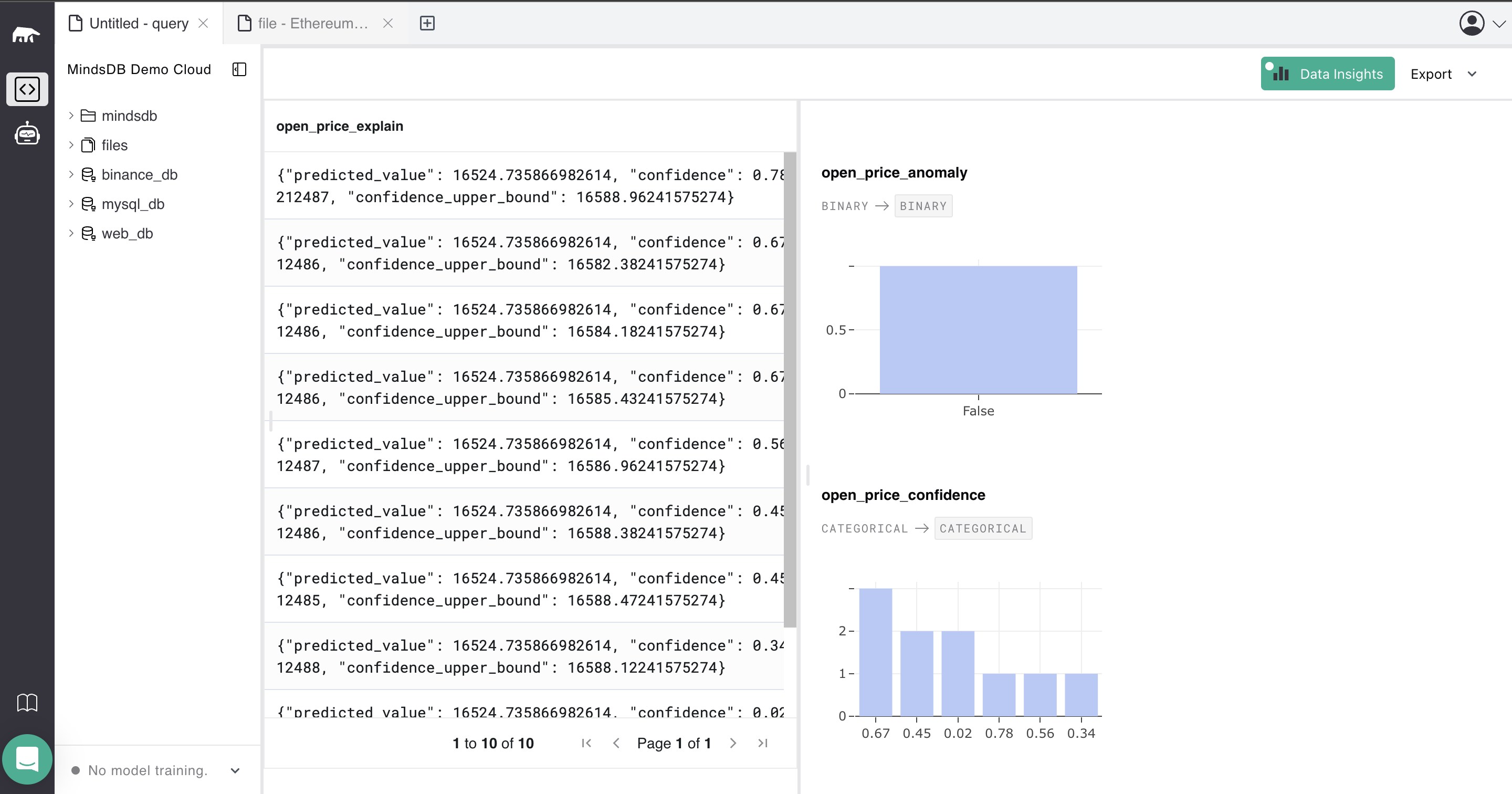The height and width of the screenshot is (794, 1512).
Task: Open the SQL editor sidebar icon
Action: 27,89
